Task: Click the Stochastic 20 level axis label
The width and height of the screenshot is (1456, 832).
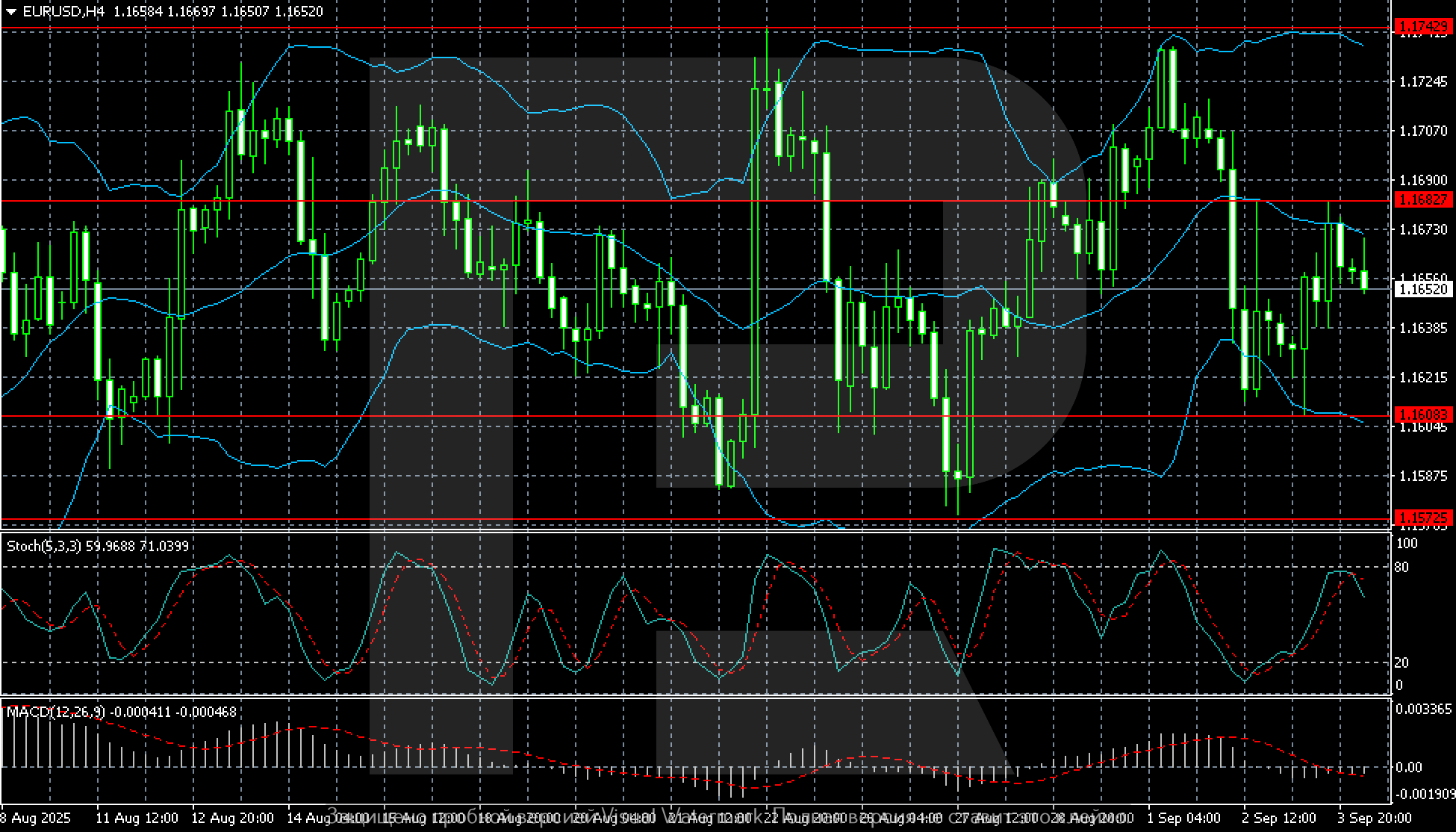Action: 1401,662
